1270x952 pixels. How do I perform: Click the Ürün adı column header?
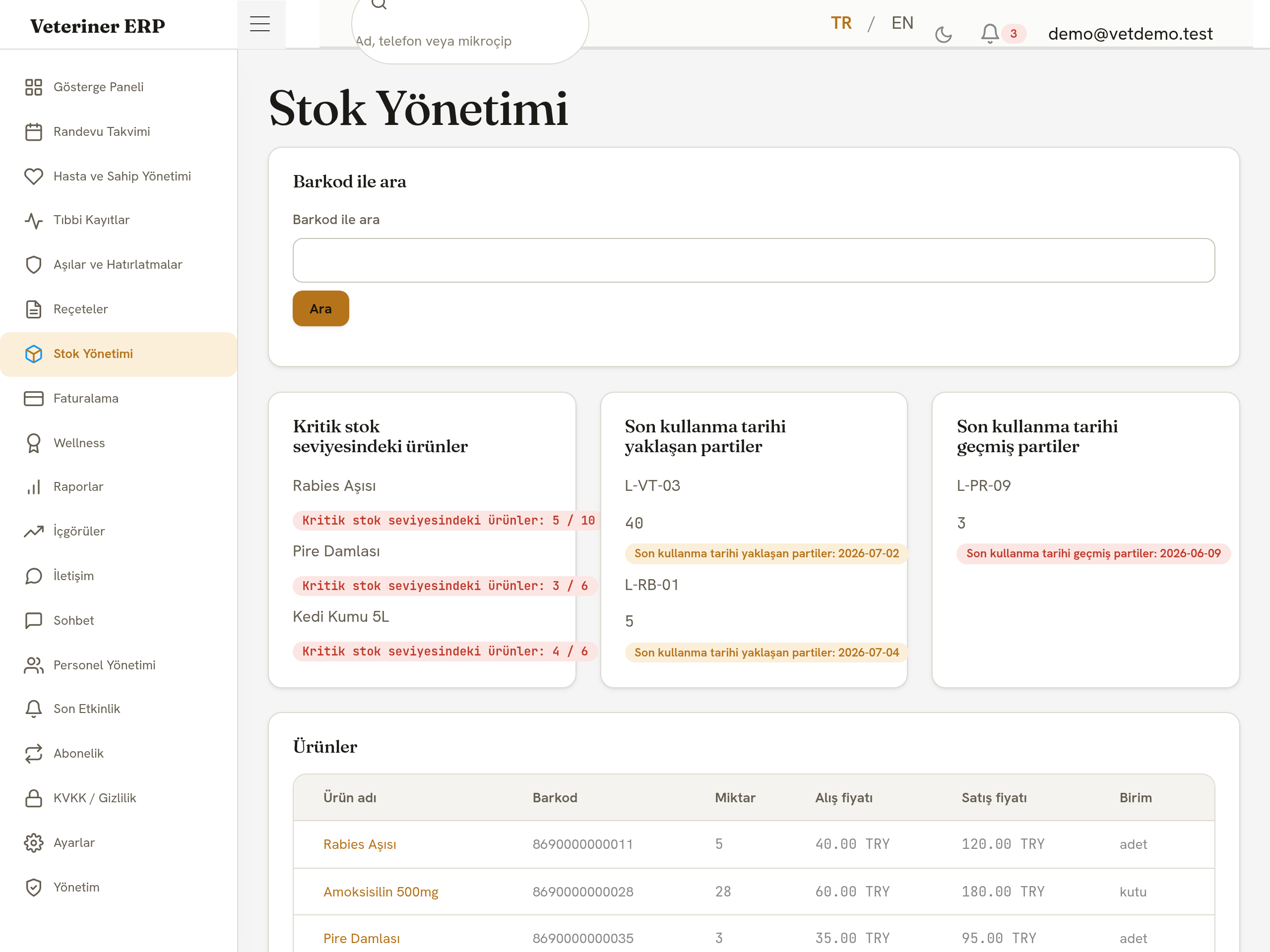(350, 798)
